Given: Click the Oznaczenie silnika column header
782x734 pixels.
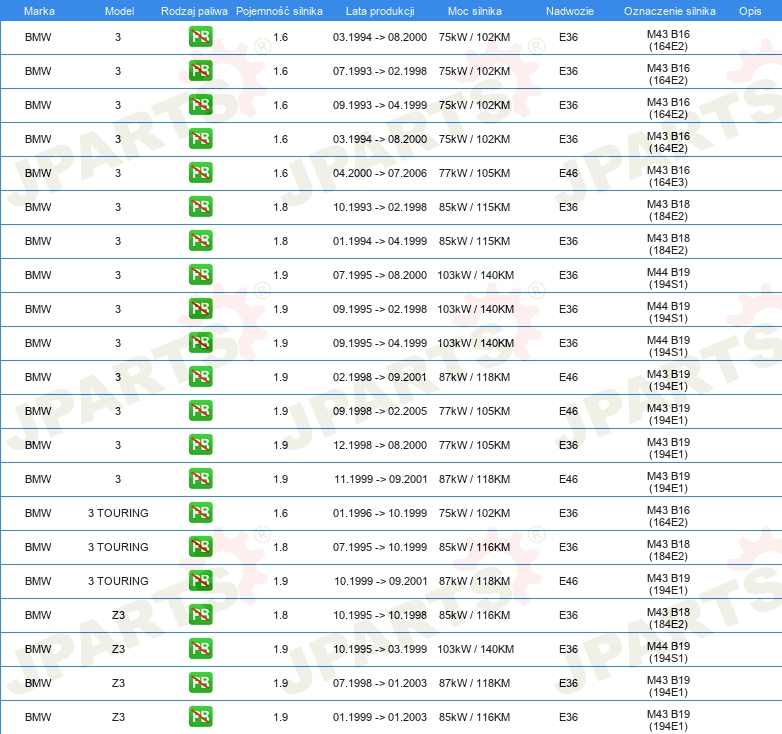Looking at the screenshot, I should point(669,11).
